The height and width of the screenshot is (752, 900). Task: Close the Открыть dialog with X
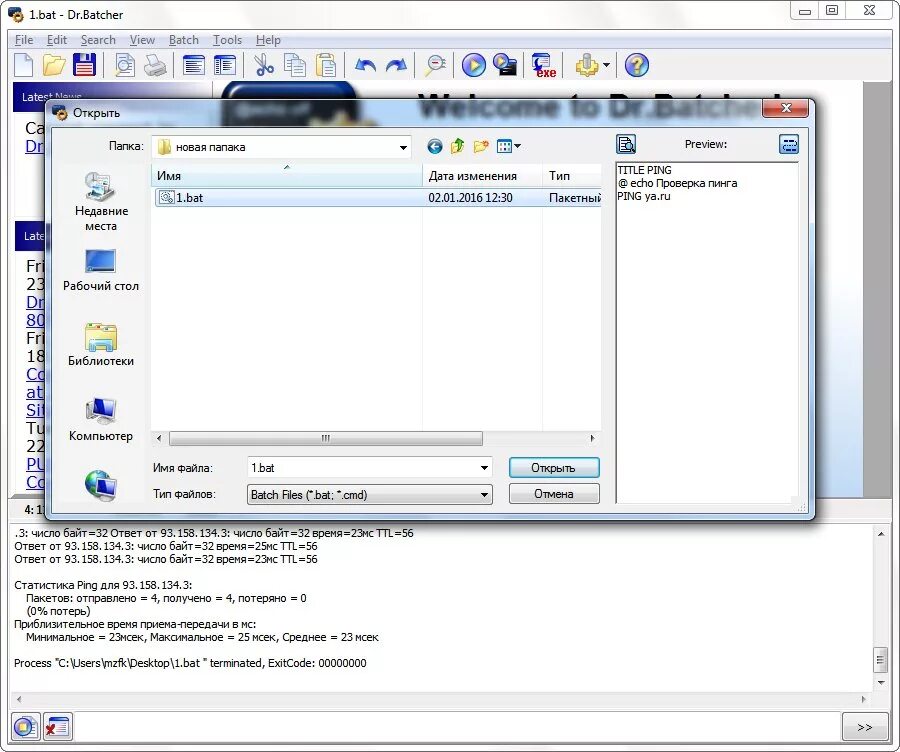(786, 108)
